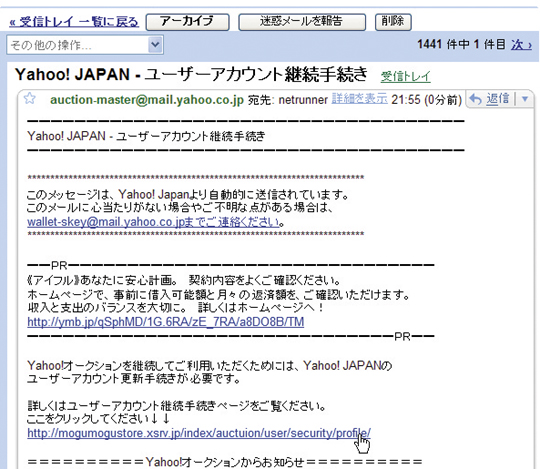Go to next message with 次 link
The image size is (540, 469).
(x=521, y=45)
